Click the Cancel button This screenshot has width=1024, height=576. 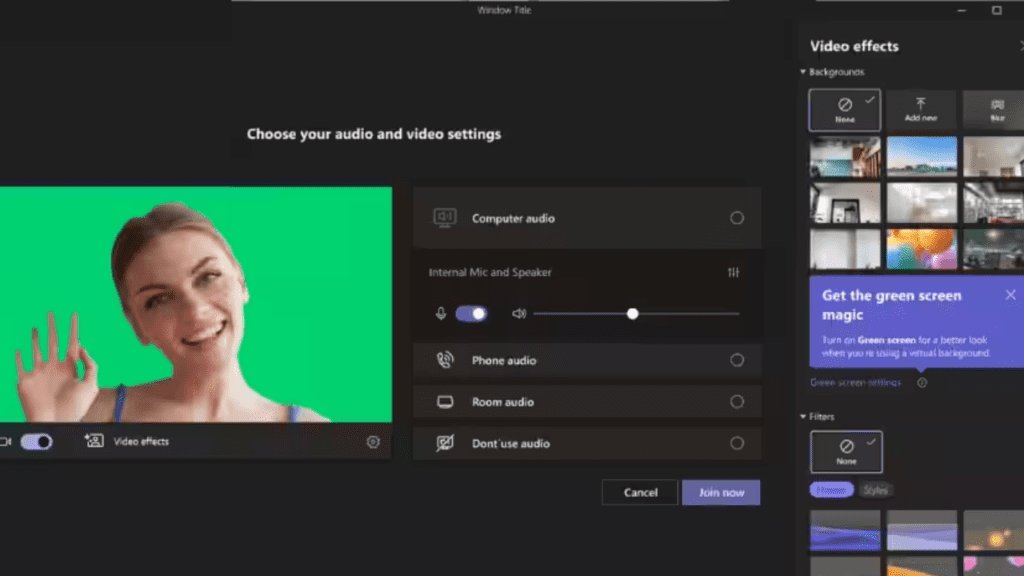point(640,492)
